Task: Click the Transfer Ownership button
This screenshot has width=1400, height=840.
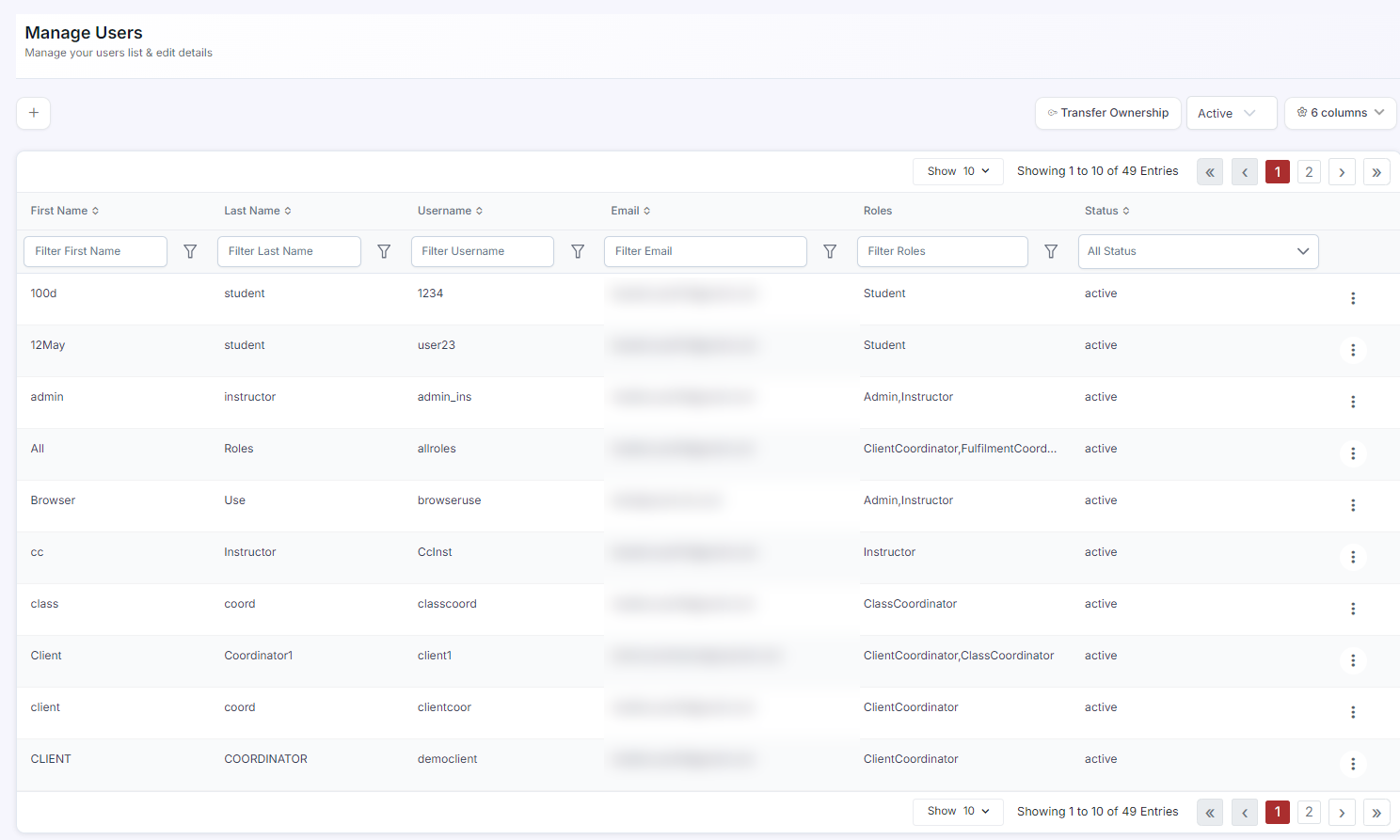Action: click(x=1108, y=113)
